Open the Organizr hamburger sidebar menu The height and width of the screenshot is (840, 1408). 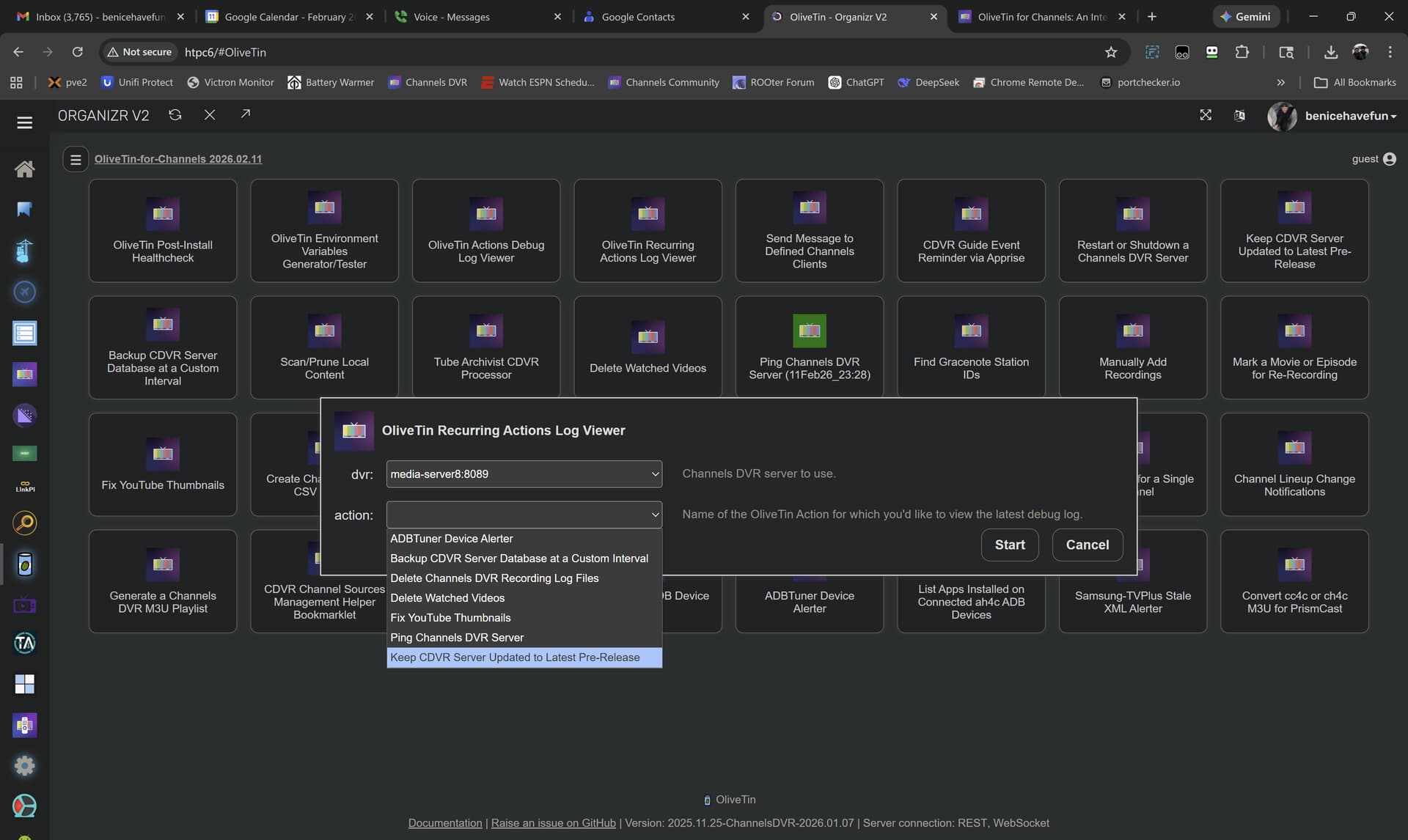point(24,122)
